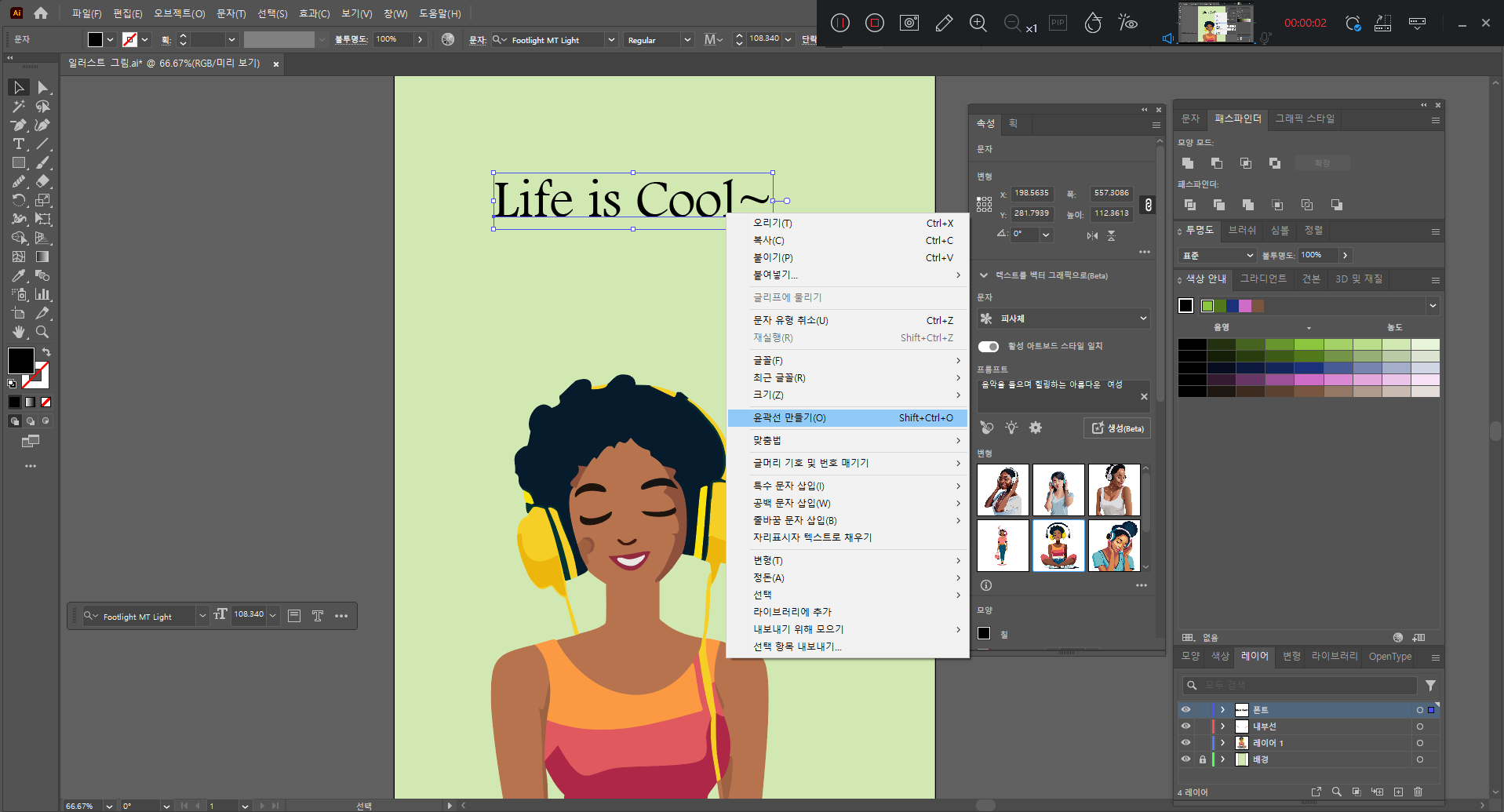The height and width of the screenshot is (812, 1504).
Task: Open the 효과(C) menu
Action: point(314,14)
